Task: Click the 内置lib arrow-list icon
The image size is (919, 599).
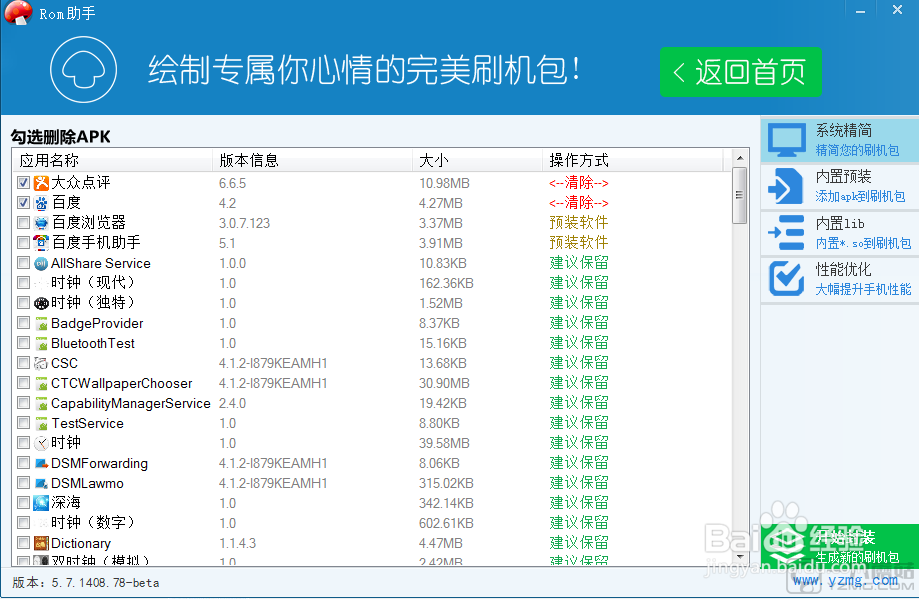Action: pos(787,233)
